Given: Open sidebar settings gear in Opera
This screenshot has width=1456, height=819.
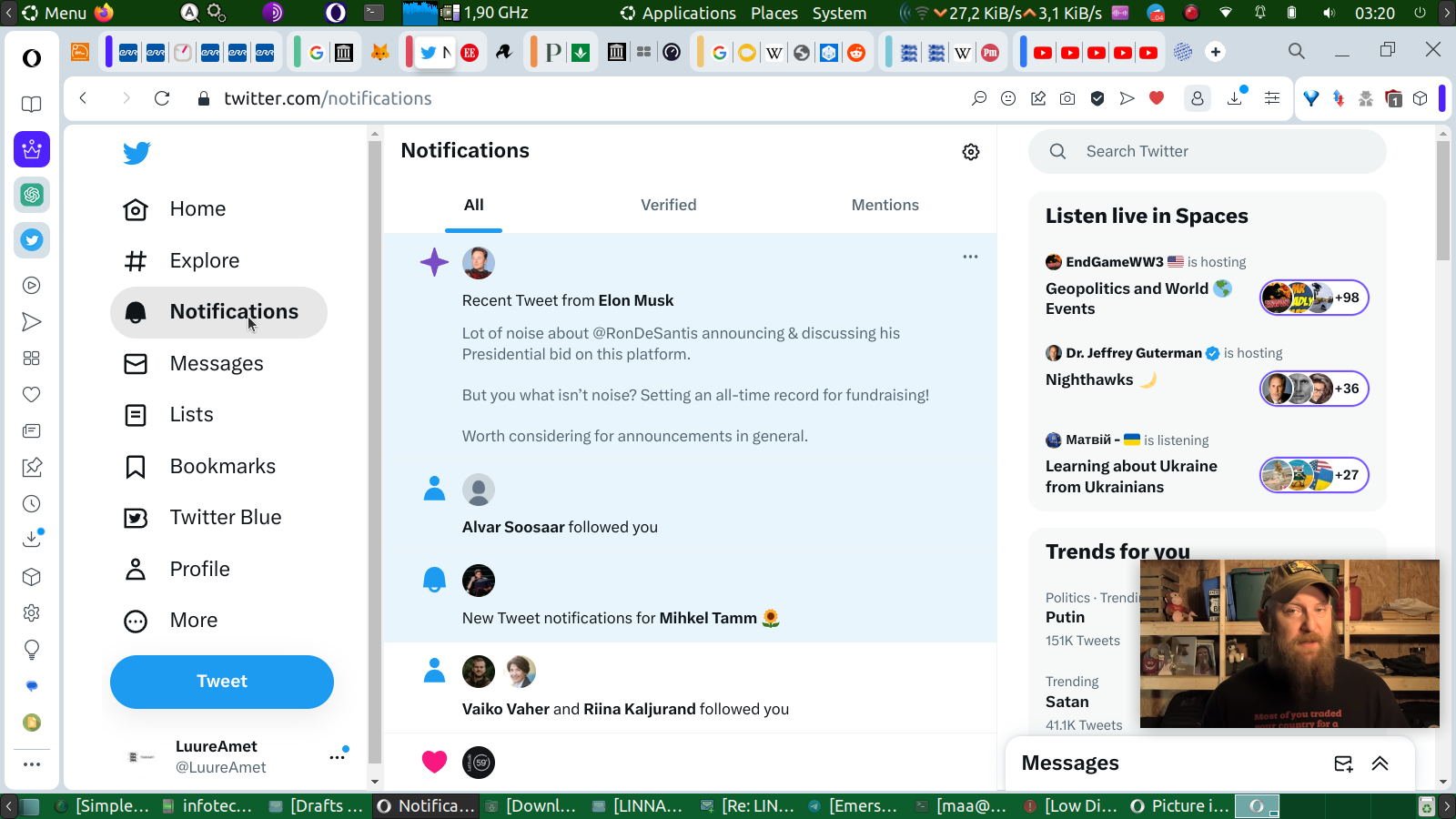Looking at the screenshot, I should 32,613.
